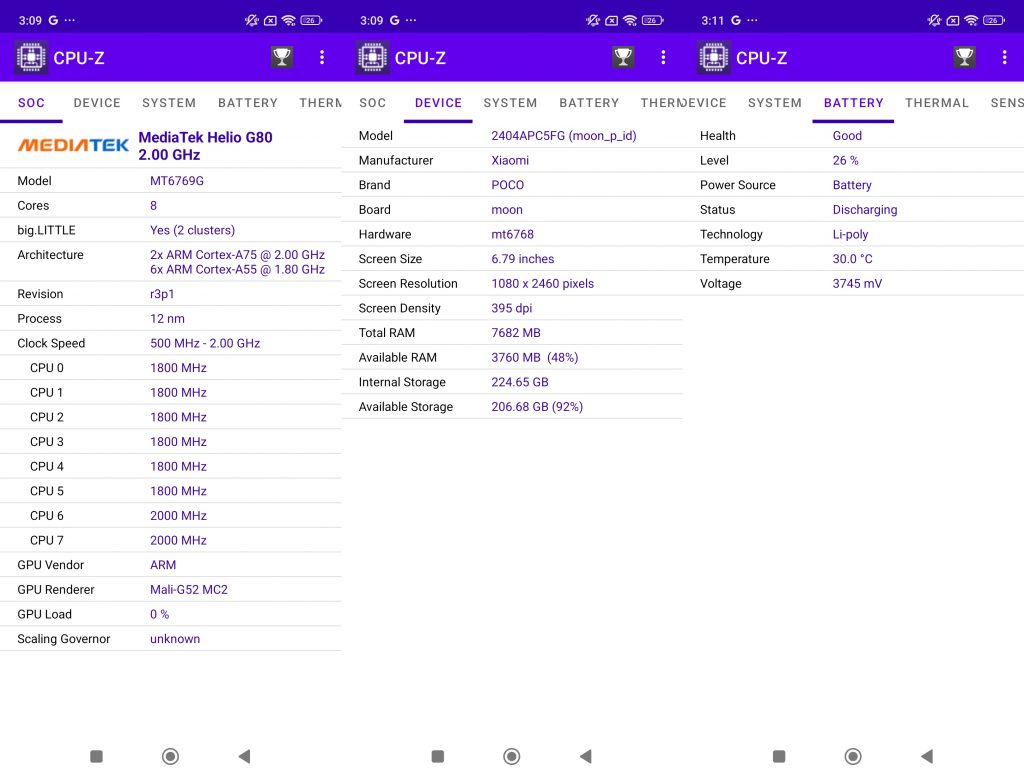1024x777 pixels.
Task: Open three-dot overflow menu in right screen
Action: tap(1004, 57)
